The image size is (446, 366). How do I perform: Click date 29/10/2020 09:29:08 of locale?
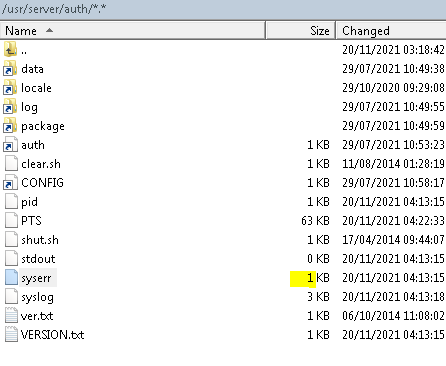pos(394,88)
